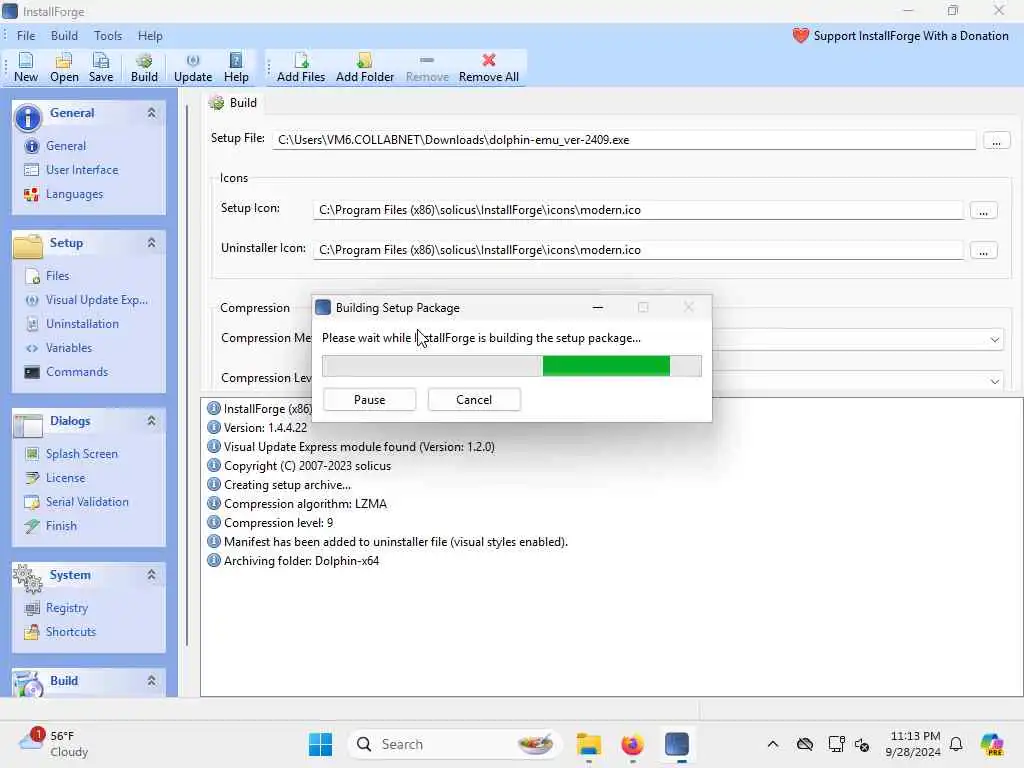
Task: Open Commands page in sidebar
Action: click(76, 372)
